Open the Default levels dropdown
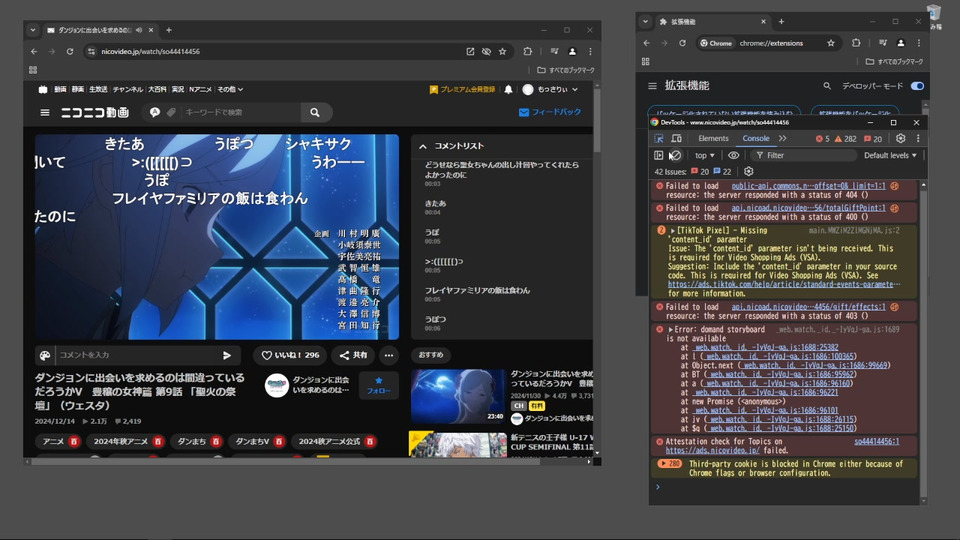 coord(890,156)
